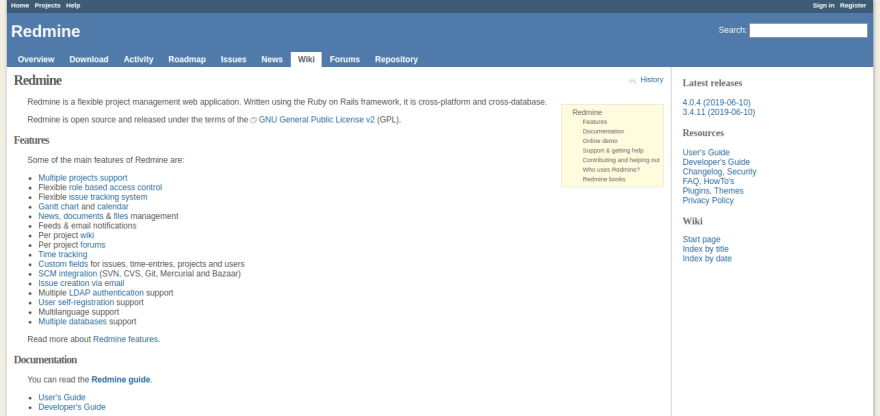
Task: Click Home in the top menu
Action: (x=20, y=5)
